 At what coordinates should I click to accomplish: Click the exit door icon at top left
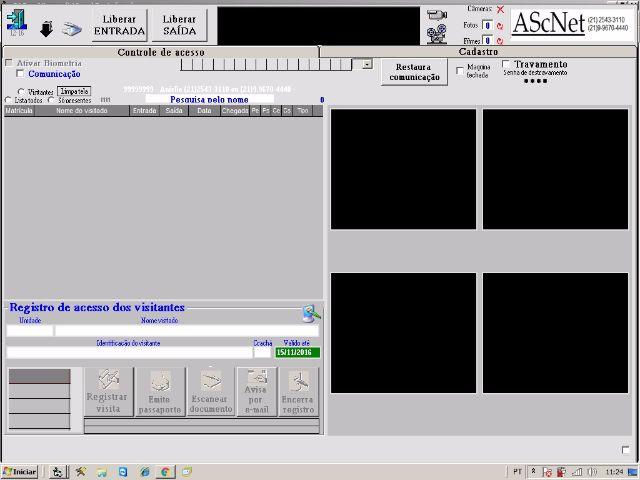tap(16, 20)
